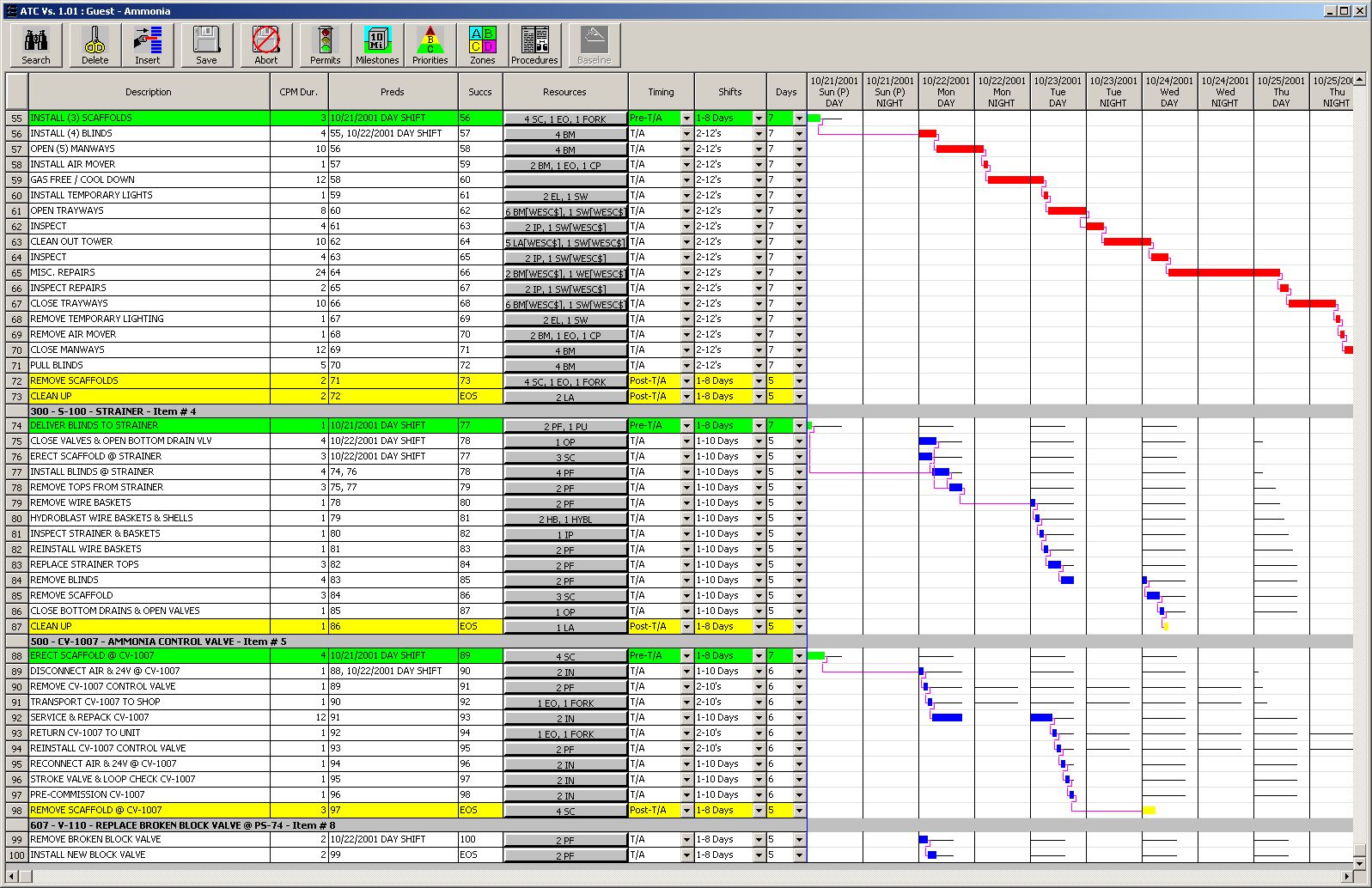Open Shifts dropdown for row 73 CLEAN UP
Viewport: 1372px width, 888px height.
759,397
